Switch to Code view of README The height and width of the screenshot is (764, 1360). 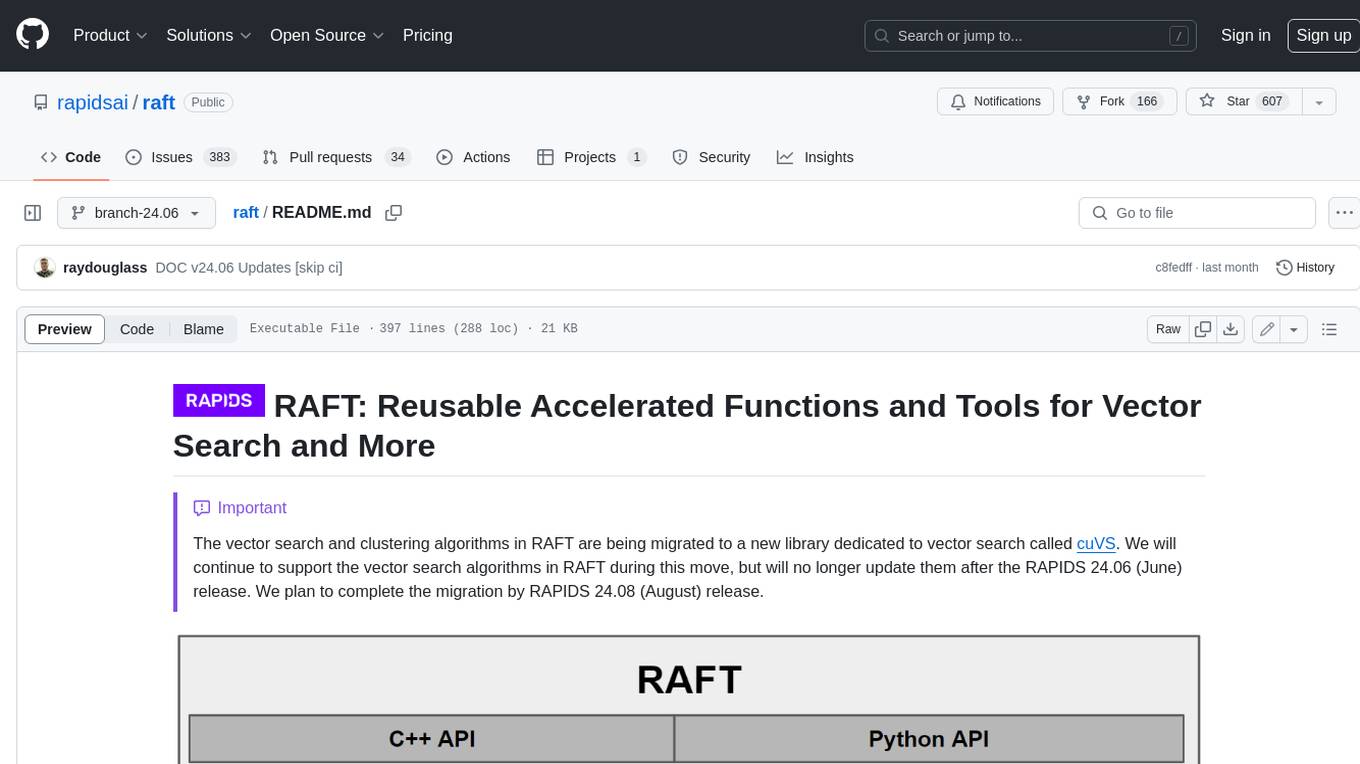click(x=137, y=329)
